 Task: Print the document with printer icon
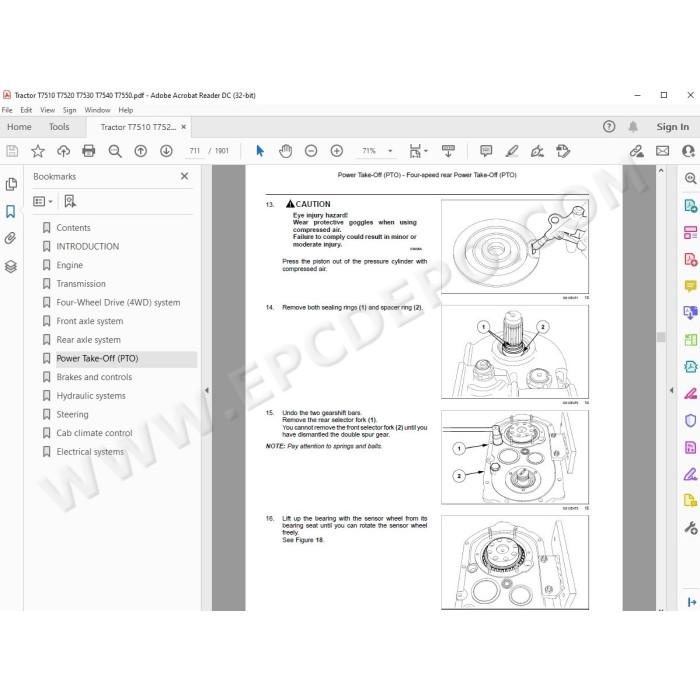pos(89,151)
